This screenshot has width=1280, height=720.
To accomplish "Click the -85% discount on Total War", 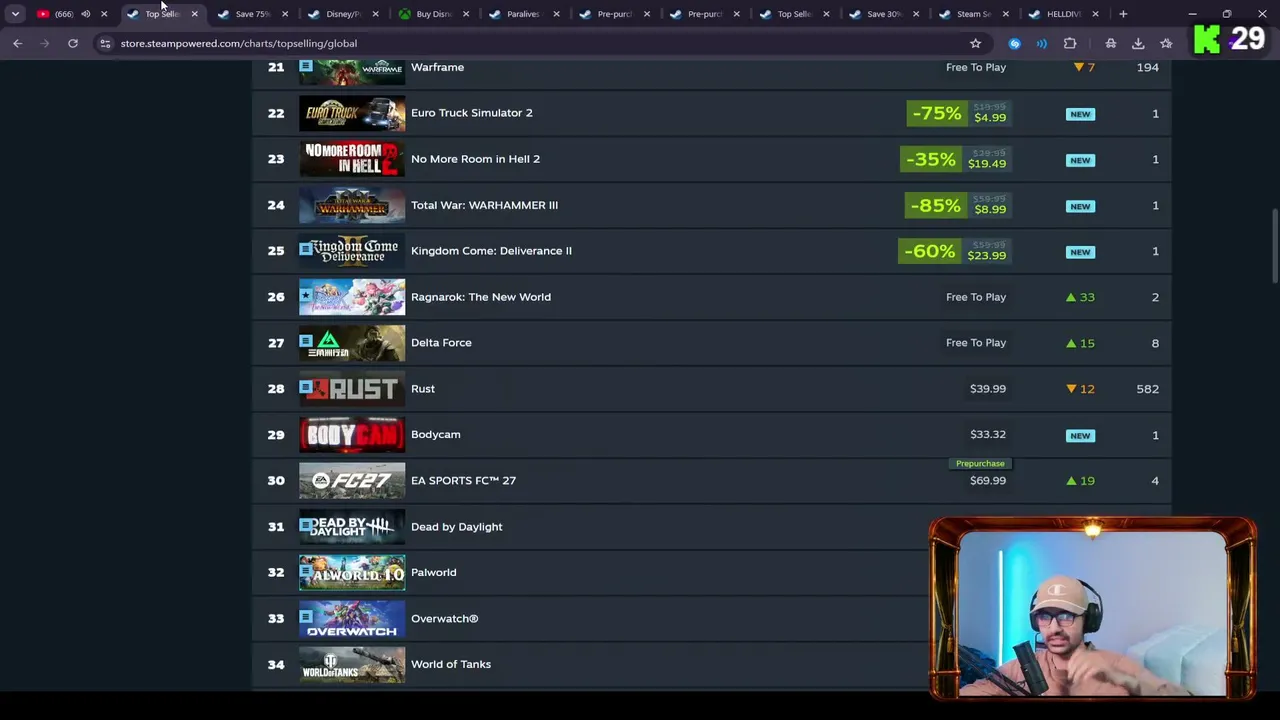I will (x=936, y=205).
